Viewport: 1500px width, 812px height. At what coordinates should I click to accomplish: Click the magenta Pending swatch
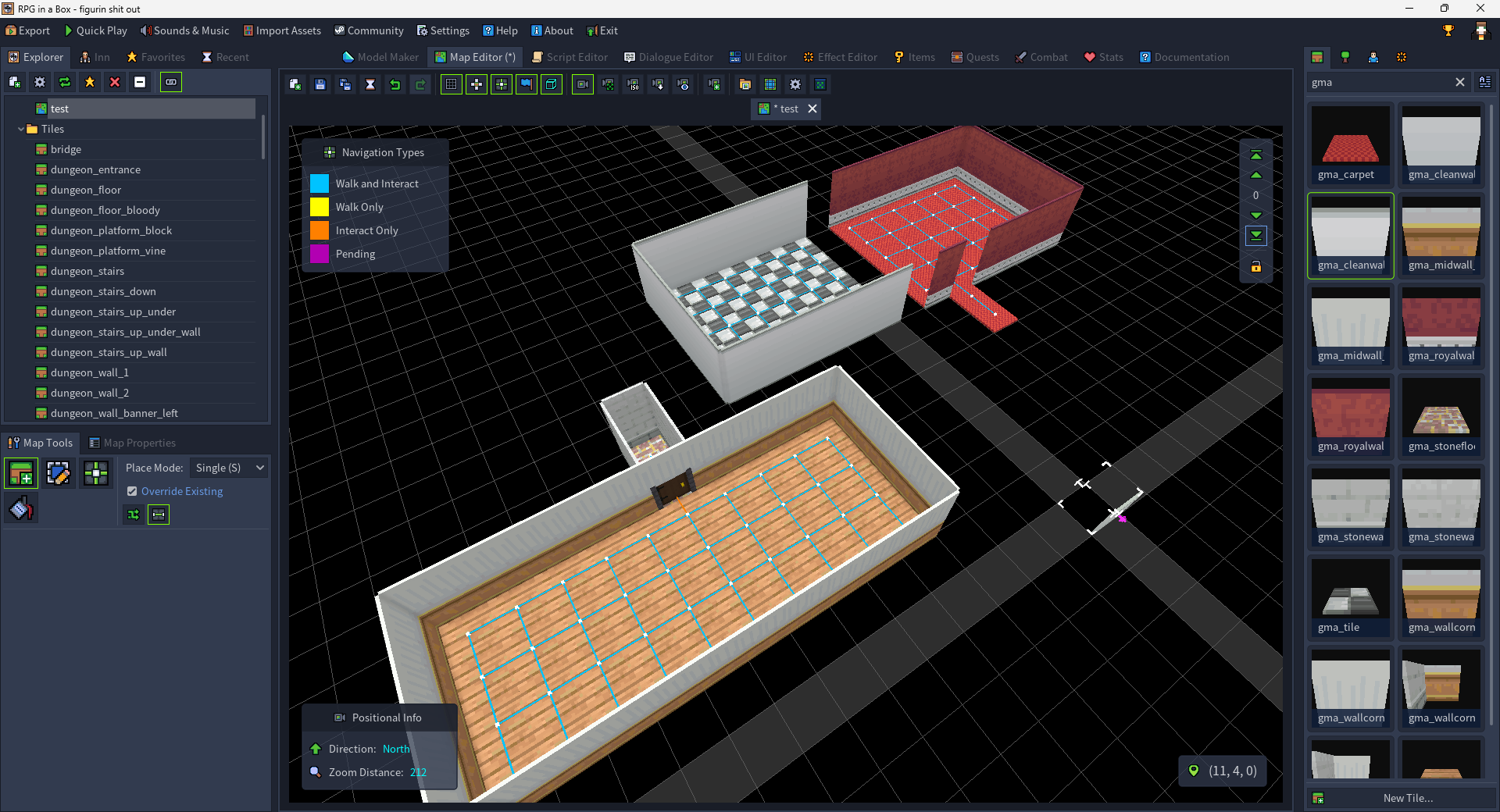[320, 254]
